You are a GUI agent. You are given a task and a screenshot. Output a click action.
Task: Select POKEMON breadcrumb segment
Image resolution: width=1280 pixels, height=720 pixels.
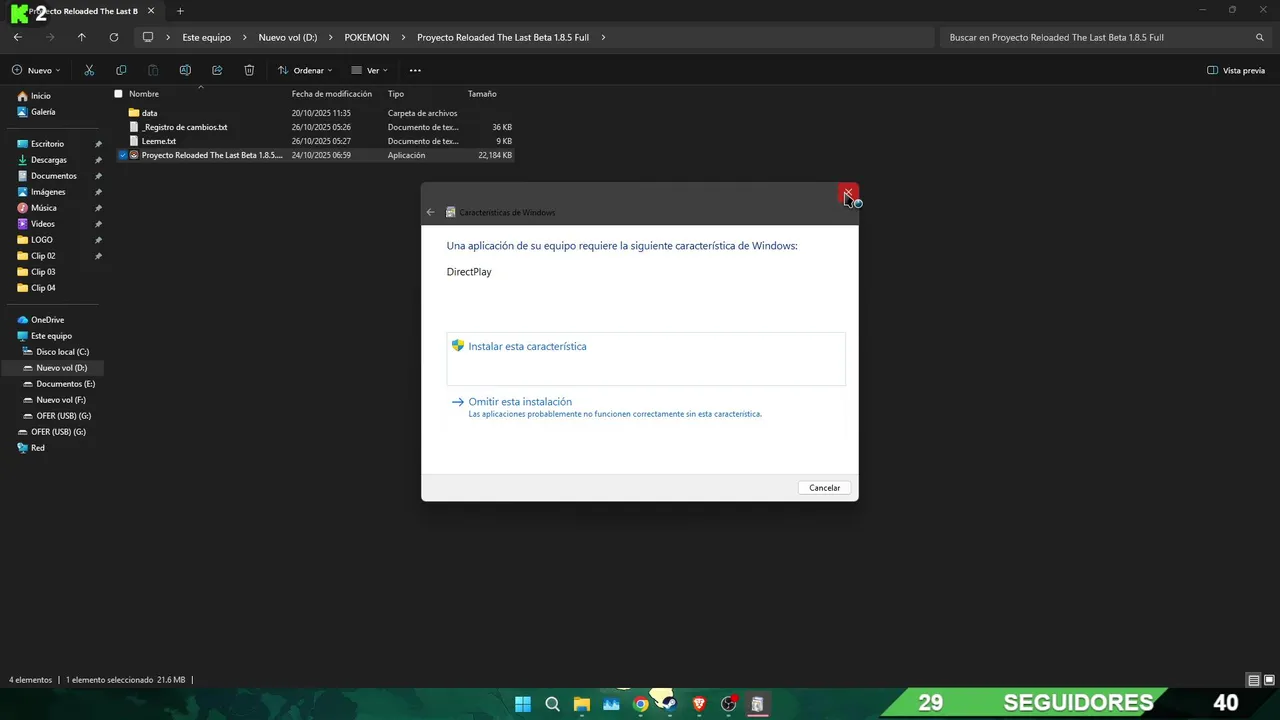click(x=367, y=37)
